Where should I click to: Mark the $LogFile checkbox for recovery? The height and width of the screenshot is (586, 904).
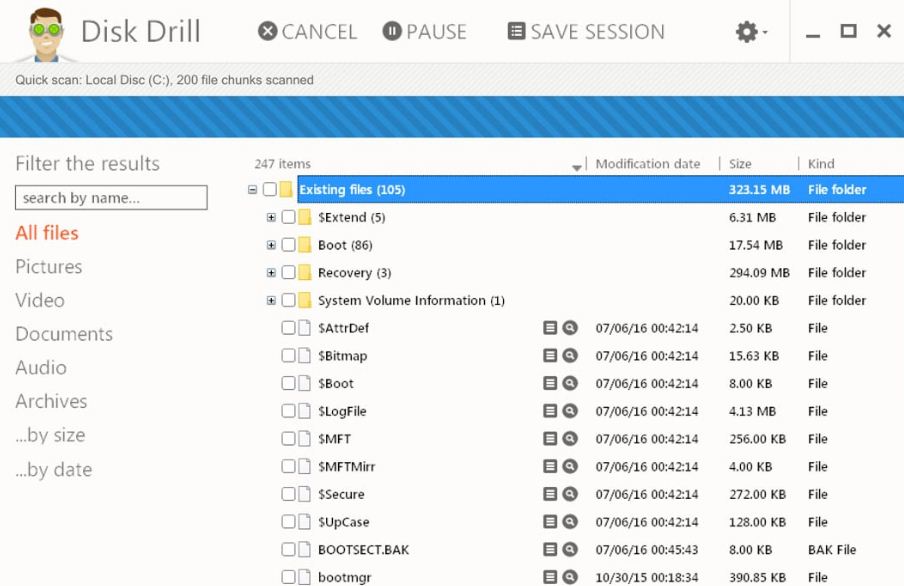(x=288, y=411)
